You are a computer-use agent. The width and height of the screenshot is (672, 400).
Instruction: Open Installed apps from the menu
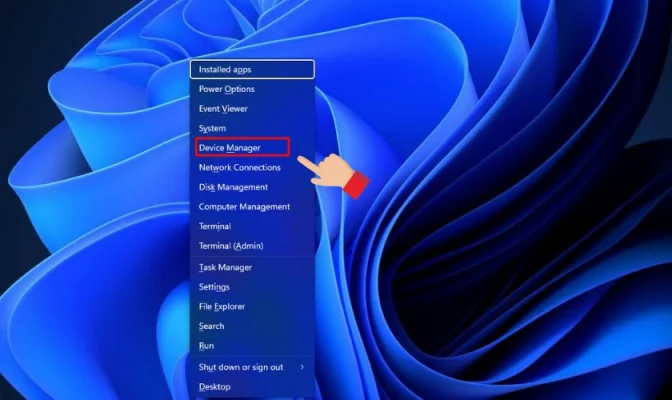pos(225,70)
